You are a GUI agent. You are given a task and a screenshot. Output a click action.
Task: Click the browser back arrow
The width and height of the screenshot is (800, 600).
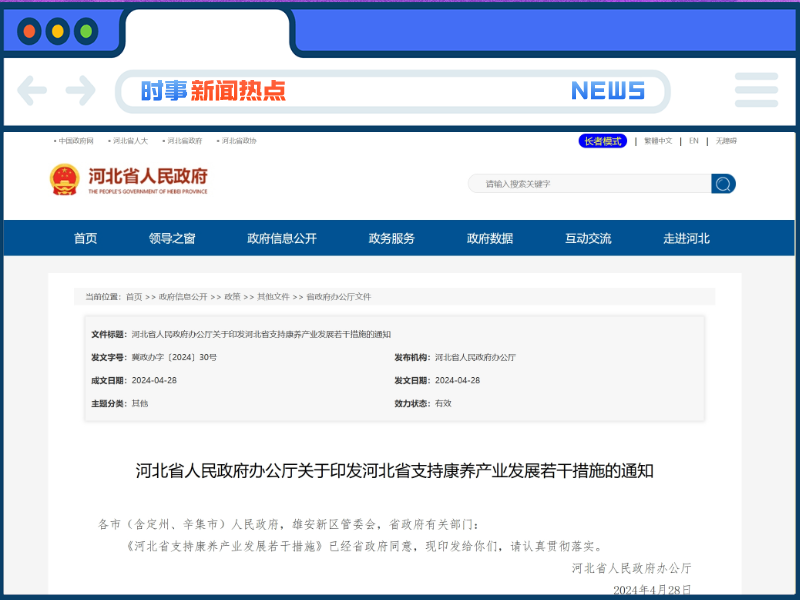[32, 91]
